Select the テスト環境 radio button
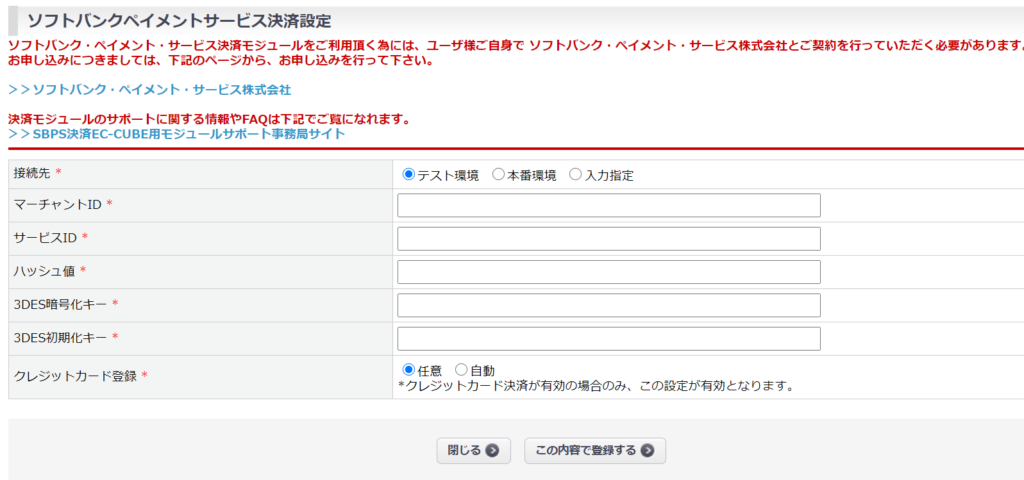1024x480 pixels. coord(408,175)
